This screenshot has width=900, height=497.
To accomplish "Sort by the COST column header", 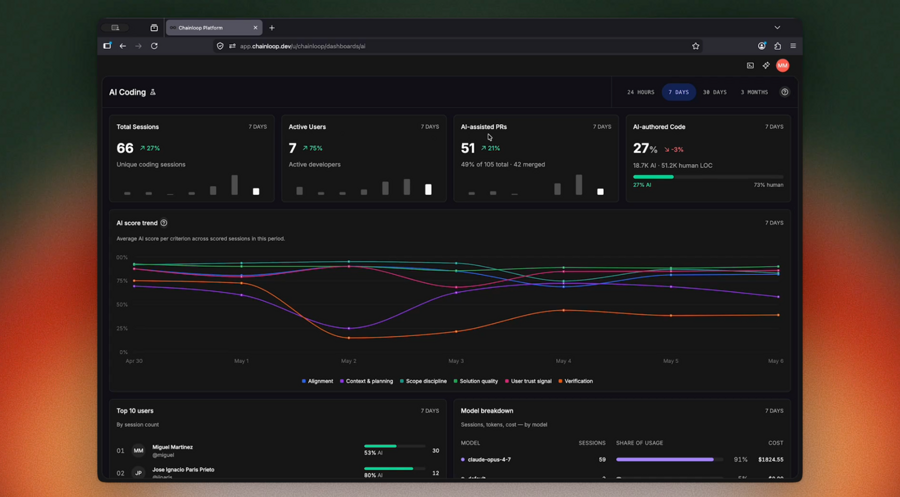I will (x=776, y=443).
